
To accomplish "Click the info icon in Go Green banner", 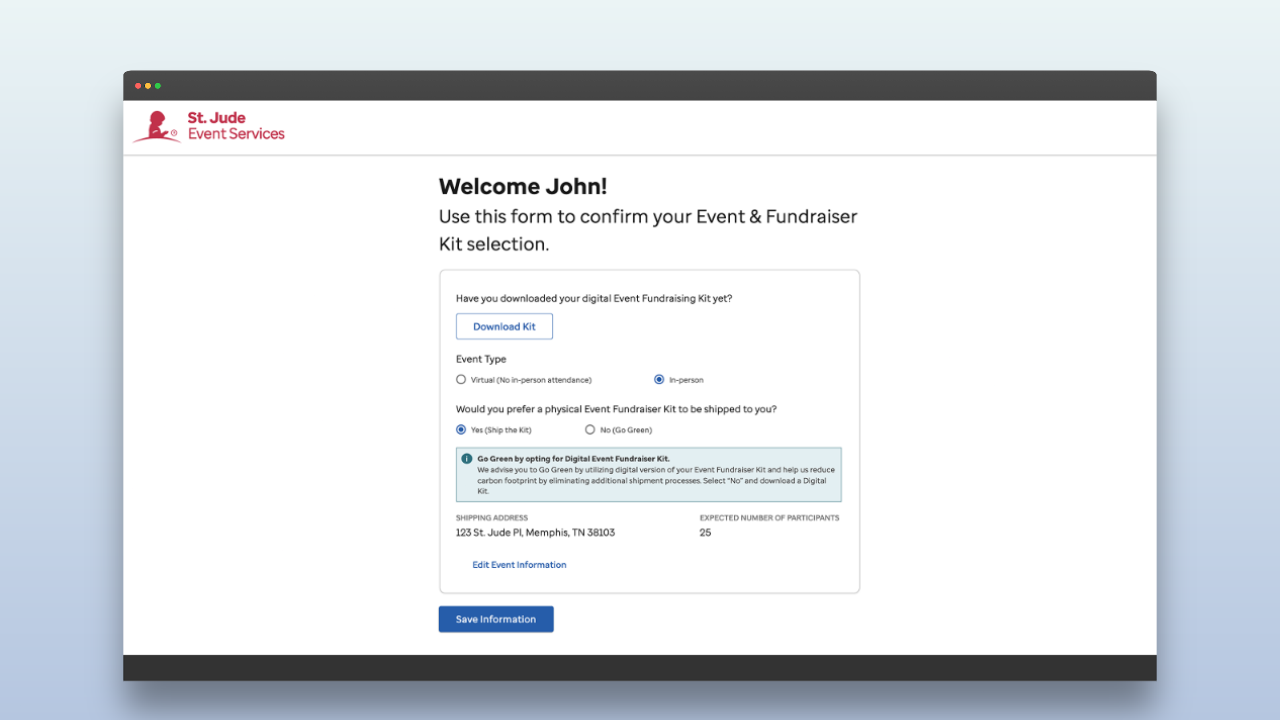I will tap(467, 459).
